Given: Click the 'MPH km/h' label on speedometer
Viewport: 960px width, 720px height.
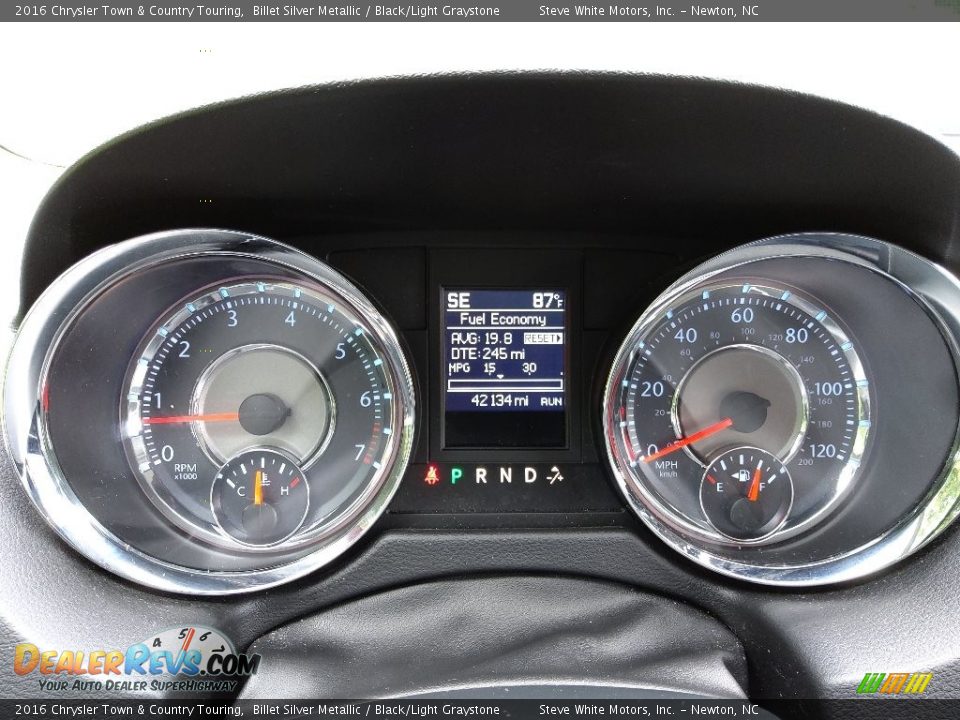Looking at the screenshot, I should [667, 468].
